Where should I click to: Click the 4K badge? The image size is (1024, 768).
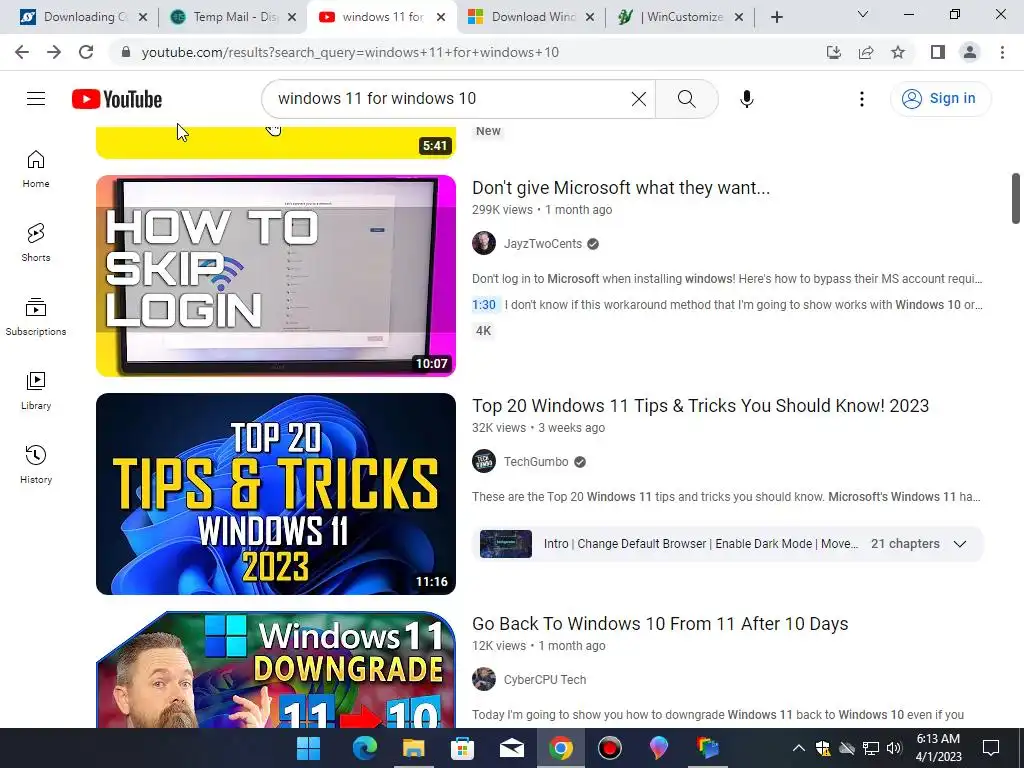pyautogui.click(x=483, y=330)
